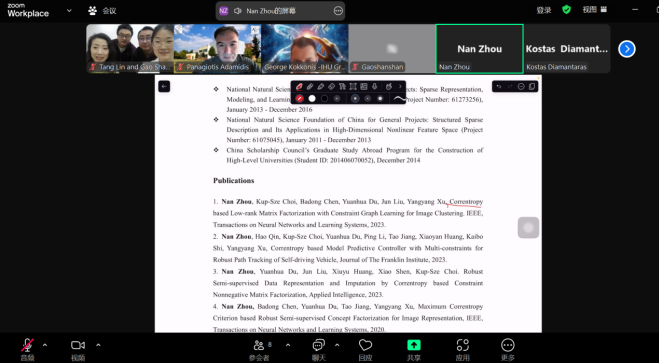Minimize the Zoom meeting window
Image resolution: width=659 pixels, height=363 pixels.
click(x=635, y=10)
